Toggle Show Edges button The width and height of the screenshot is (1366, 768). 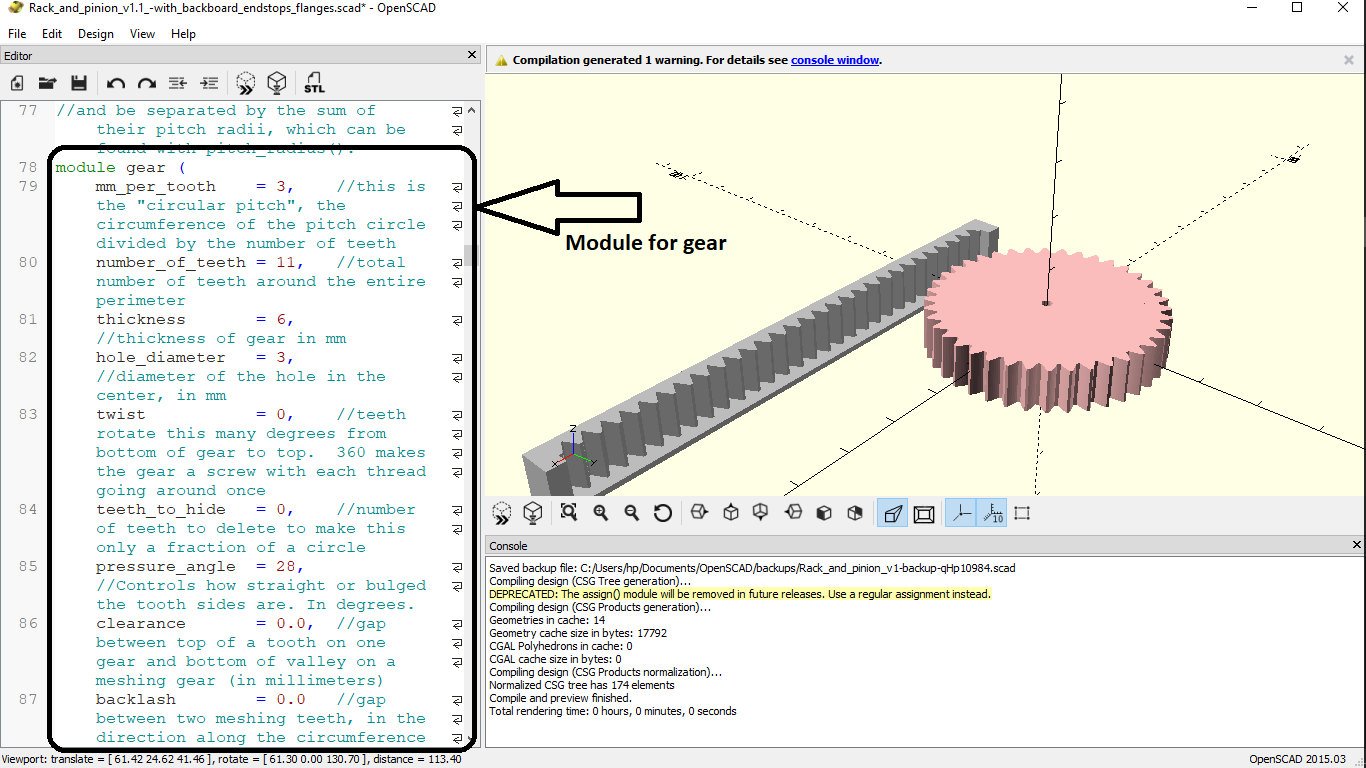pos(1022,514)
